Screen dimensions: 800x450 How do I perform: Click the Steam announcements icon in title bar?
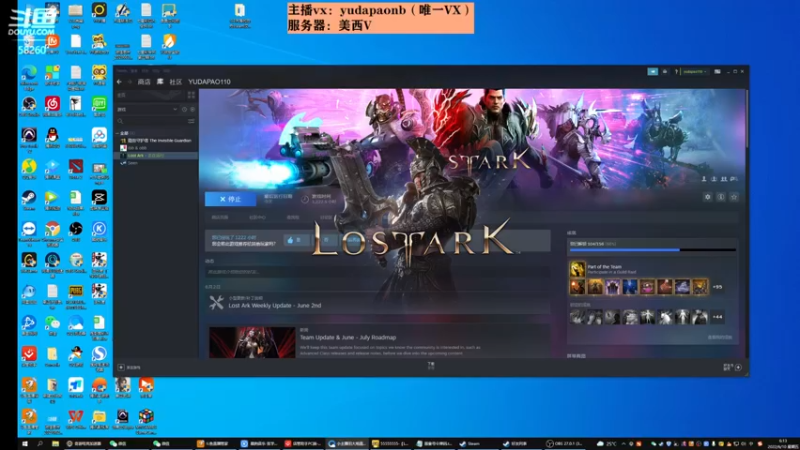[x=653, y=71]
